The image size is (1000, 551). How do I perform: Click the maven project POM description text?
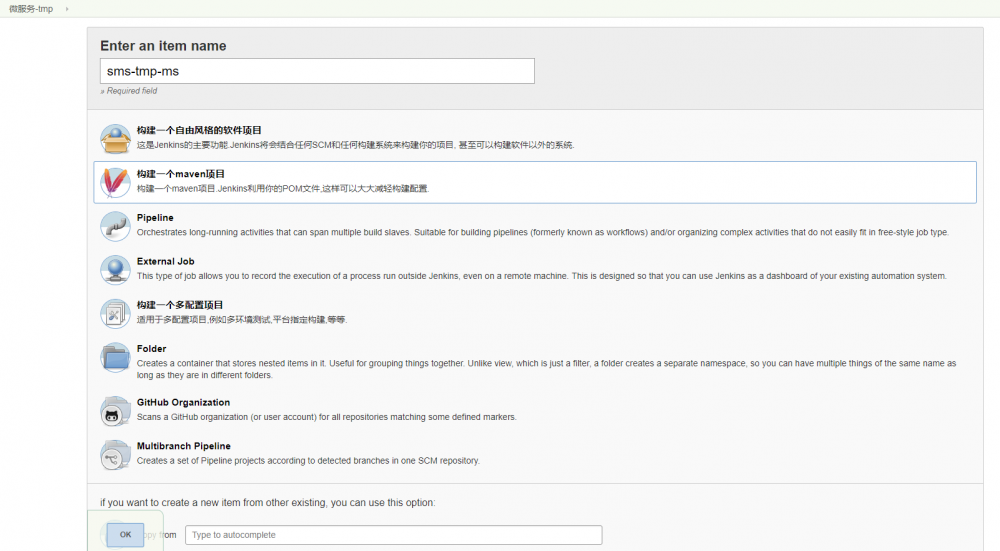(283, 189)
